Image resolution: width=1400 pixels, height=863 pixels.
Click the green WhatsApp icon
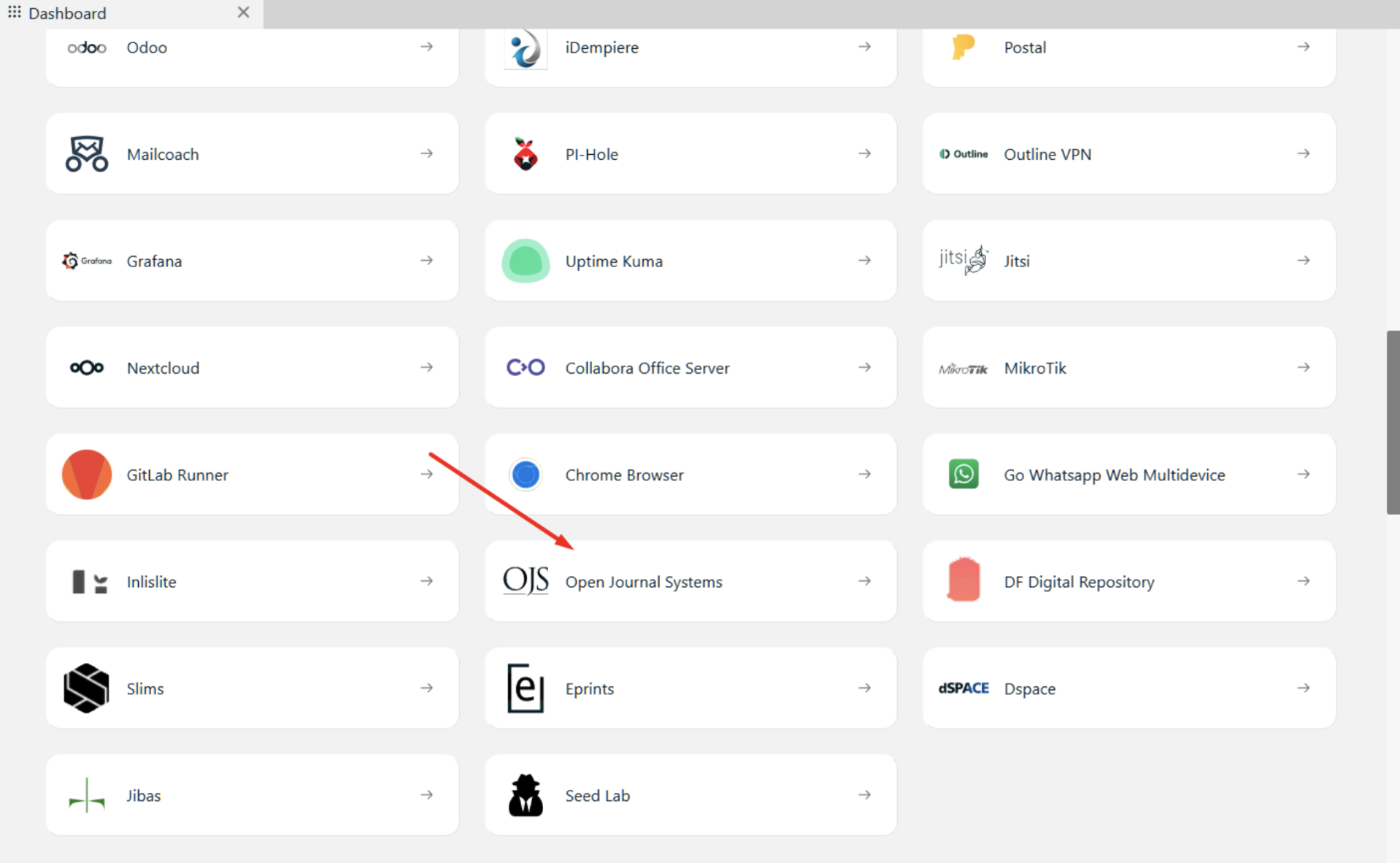coord(964,475)
